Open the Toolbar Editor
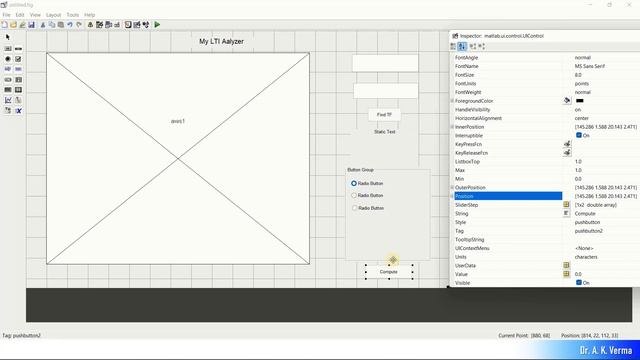640x360 pixels. pos(117,25)
